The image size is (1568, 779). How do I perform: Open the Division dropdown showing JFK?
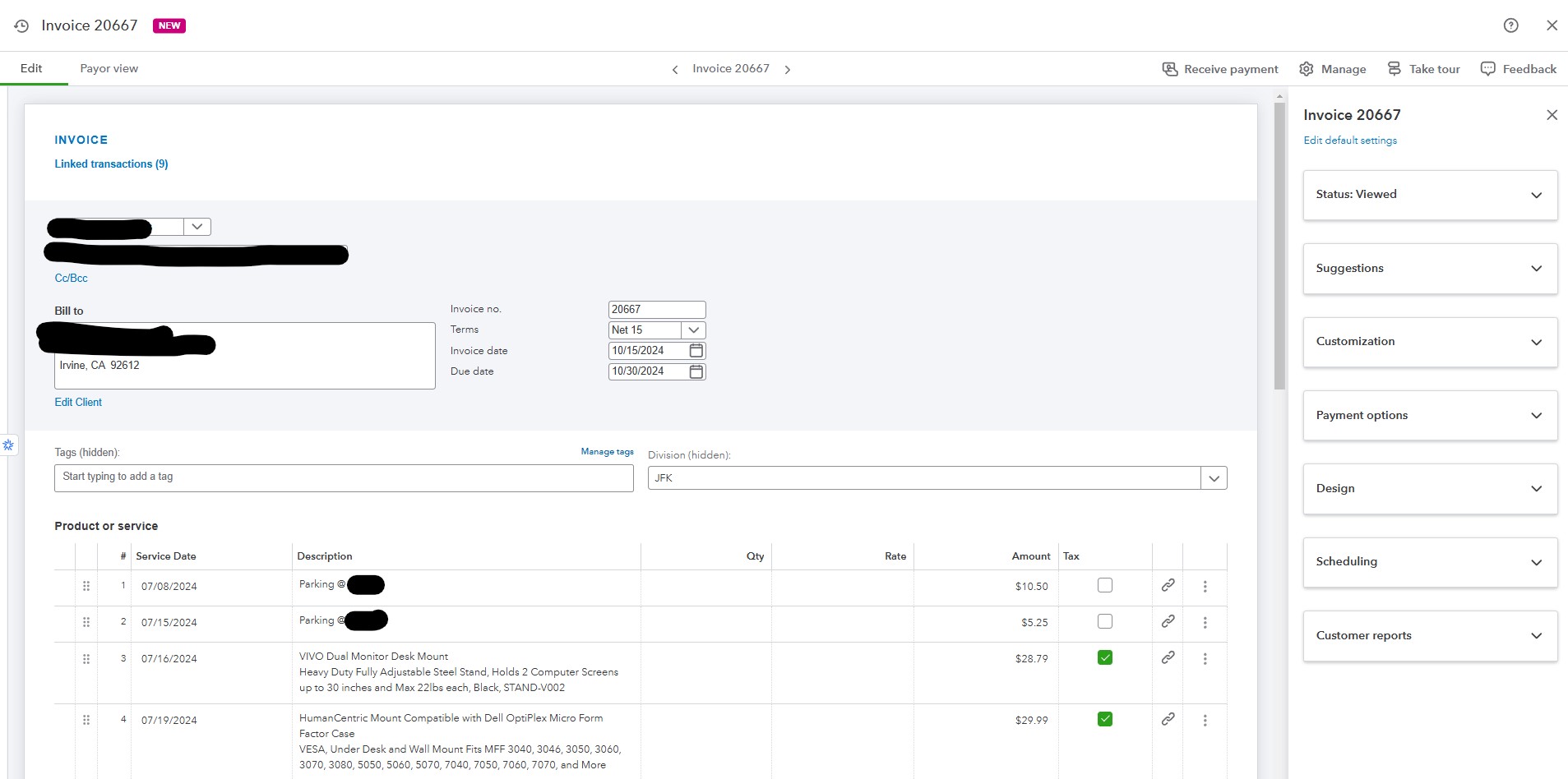click(x=1214, y=477)
